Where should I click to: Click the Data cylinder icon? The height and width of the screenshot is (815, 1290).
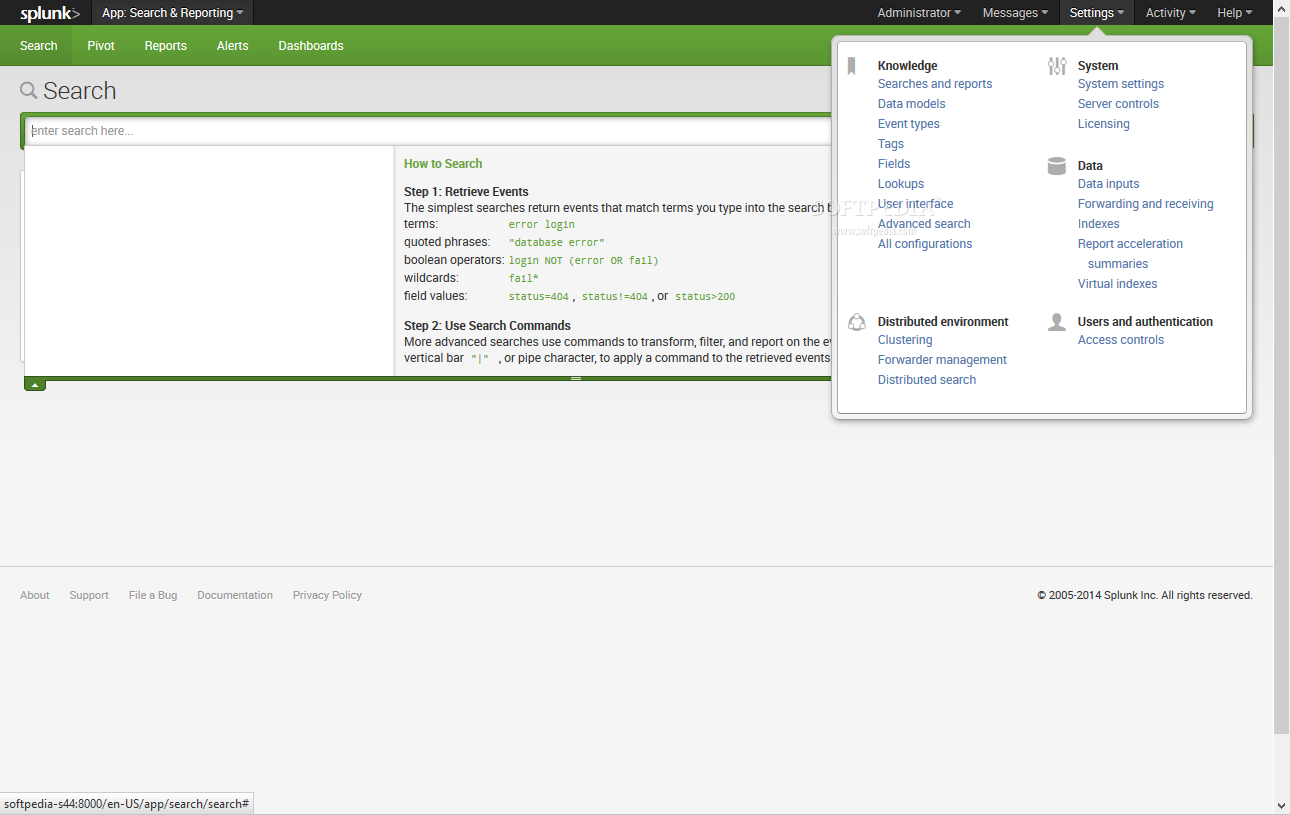pyautogui.click(x=1057, y=166)
